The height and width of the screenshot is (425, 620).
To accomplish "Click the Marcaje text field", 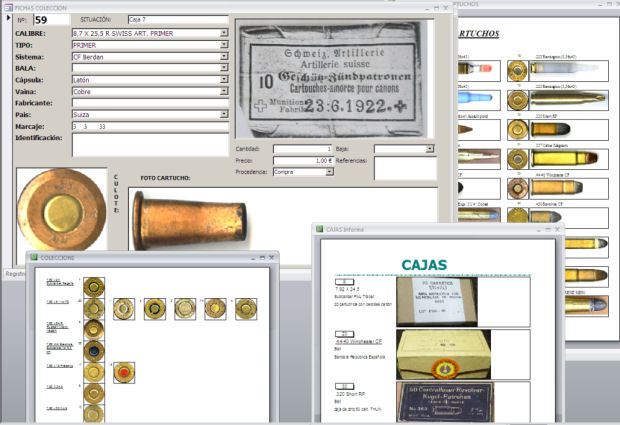I will coord(150,127).
